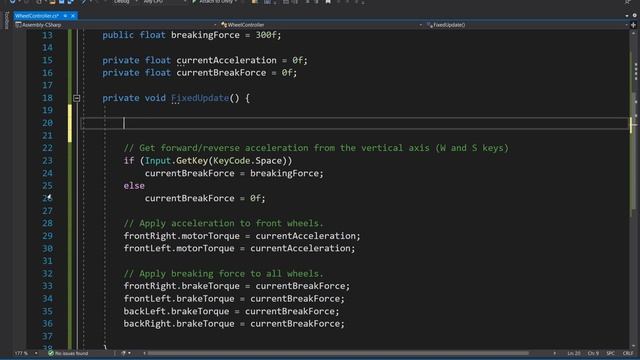Click the SPC indentation indicator
640x360 pixels.
[611, 353]
